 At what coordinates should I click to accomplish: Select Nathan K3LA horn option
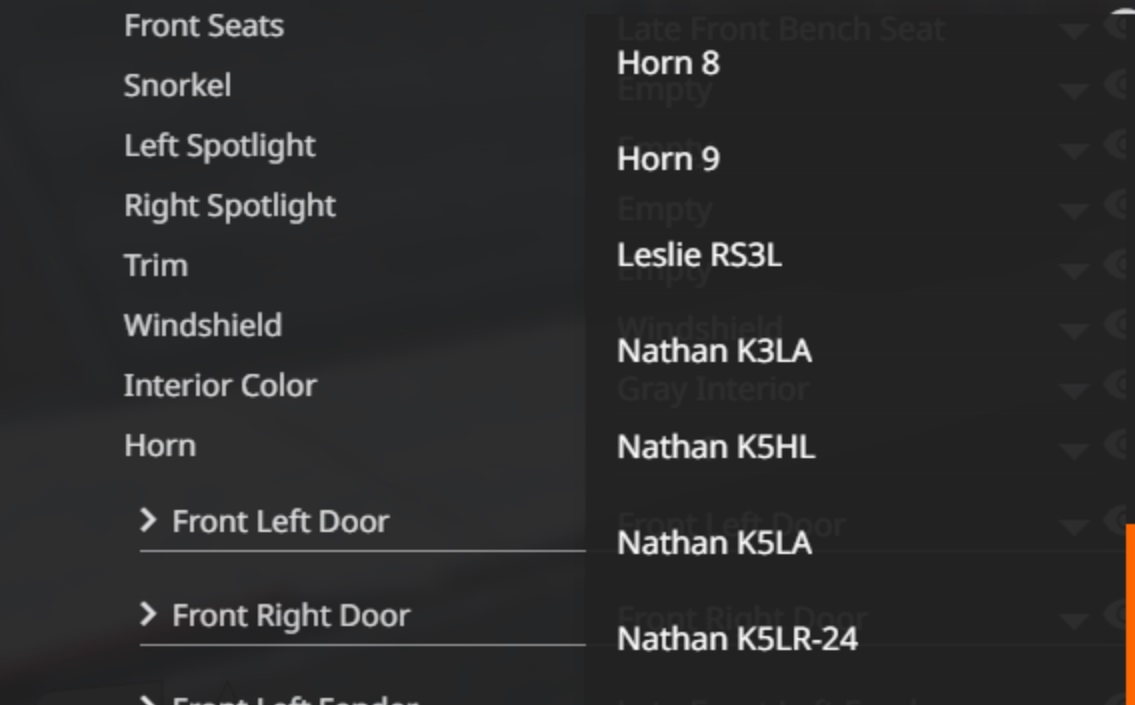714,351
